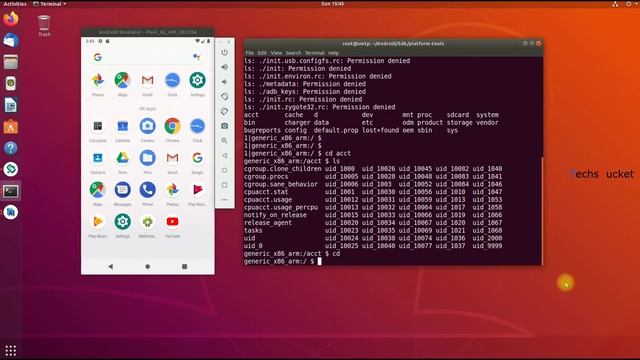Click Activities in the top bar
640x360 pixels.
(15, 4)
